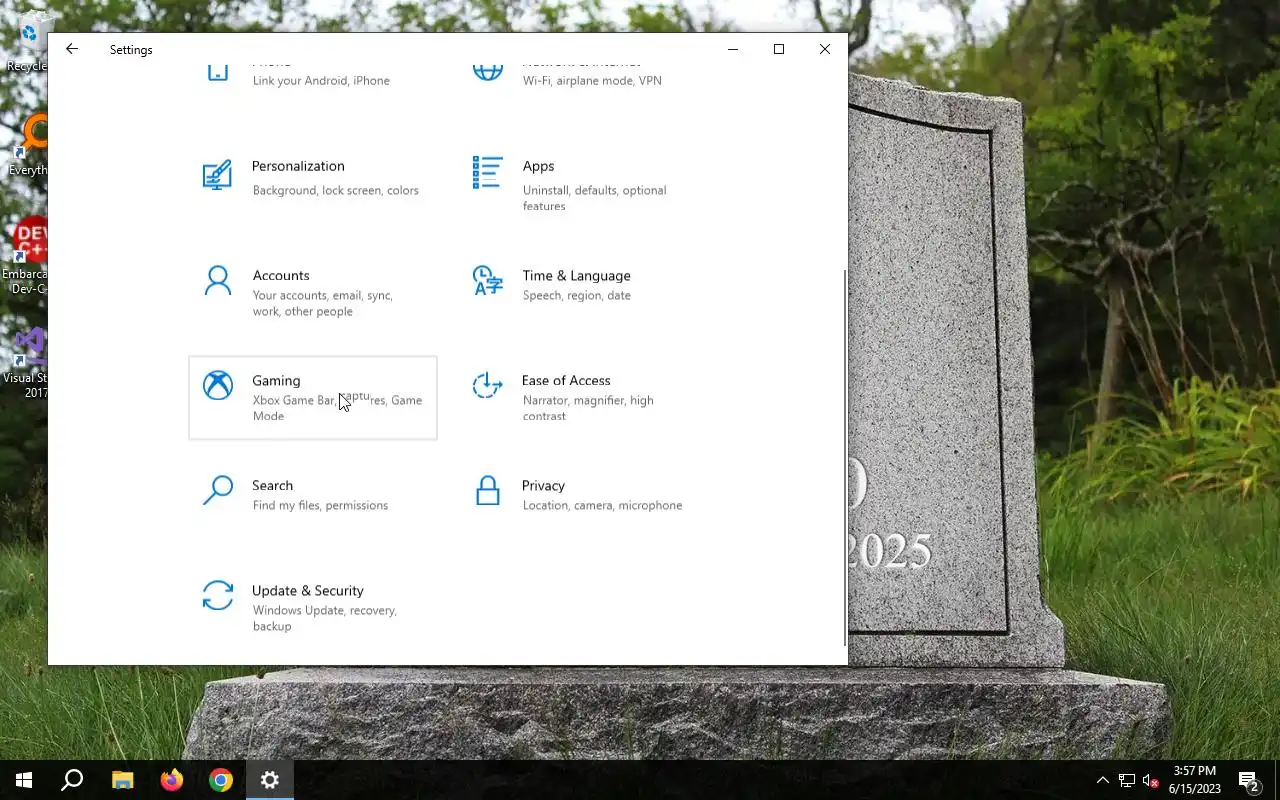
Task: Go back with the Settings back arrow
Action: (x=72, y=49)
